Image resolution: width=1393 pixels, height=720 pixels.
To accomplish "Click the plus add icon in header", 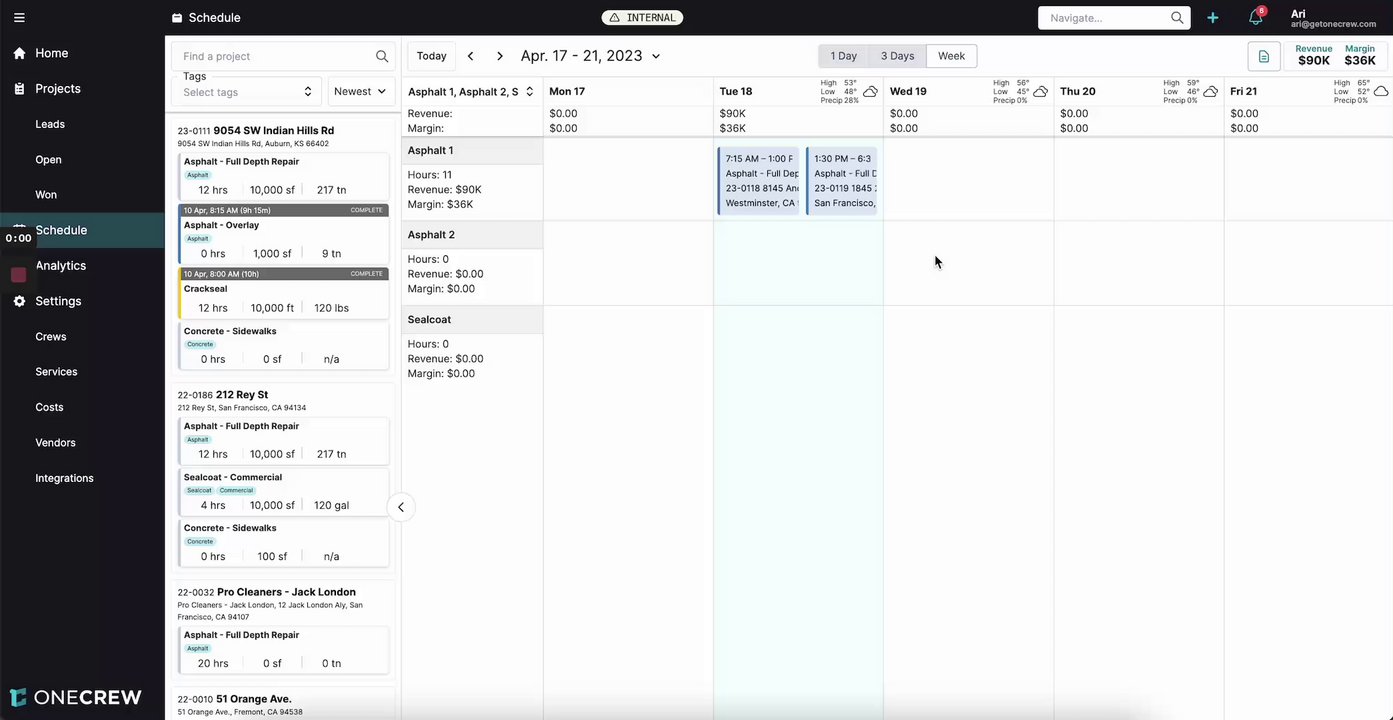I will pyautogui.click(x=1213, y=17).
